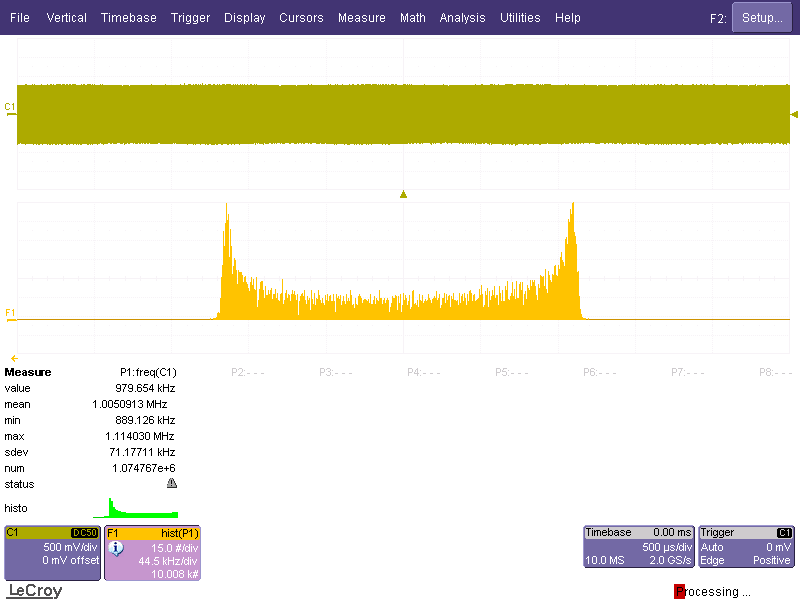Select the trigger level arrow on right edge
Image resolution: width=800 pixels, height=600 pixels.
pyautogui.click(x=794, y=115)
